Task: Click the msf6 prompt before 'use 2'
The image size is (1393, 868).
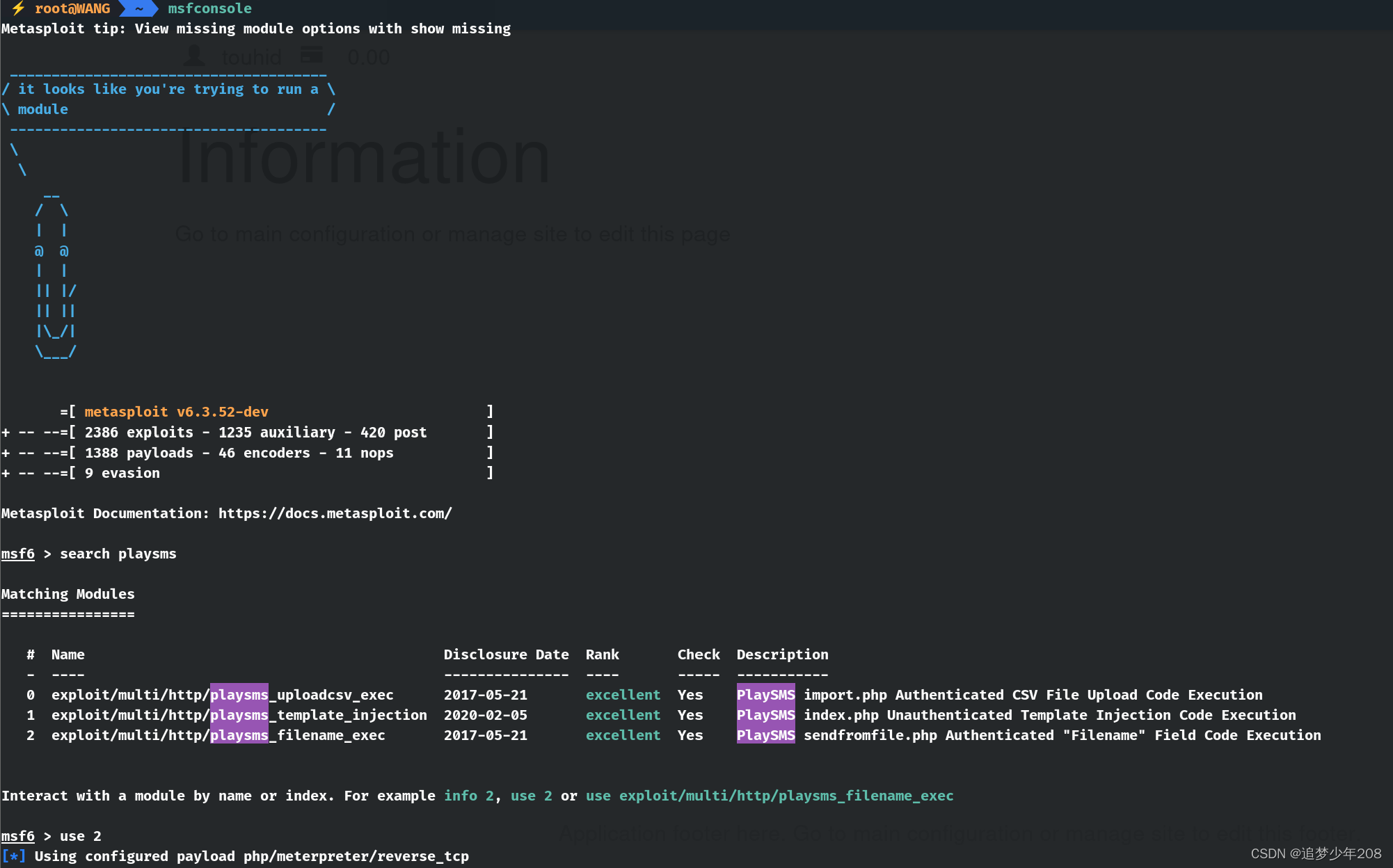Action: pos(18,836)
